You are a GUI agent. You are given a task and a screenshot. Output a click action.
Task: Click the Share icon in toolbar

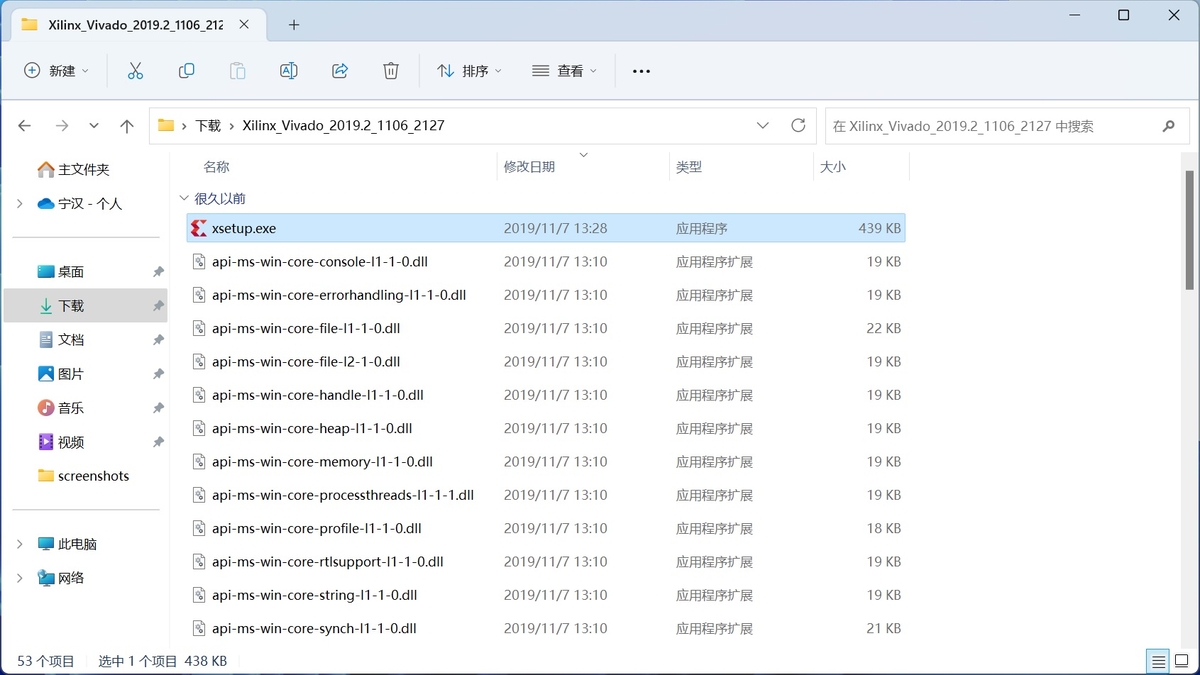(339, 71)
